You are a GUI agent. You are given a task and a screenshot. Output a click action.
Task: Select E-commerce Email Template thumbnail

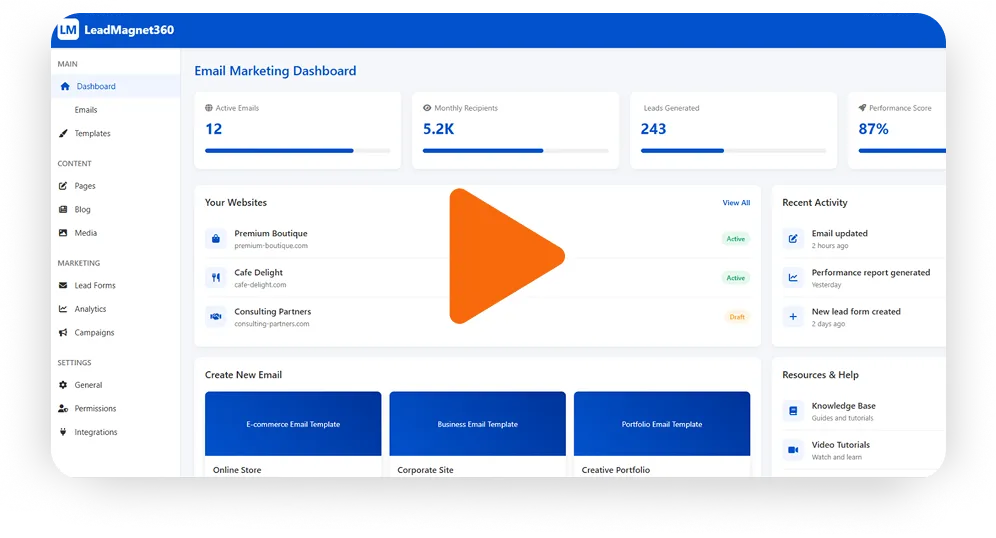(x=293, y=424)
